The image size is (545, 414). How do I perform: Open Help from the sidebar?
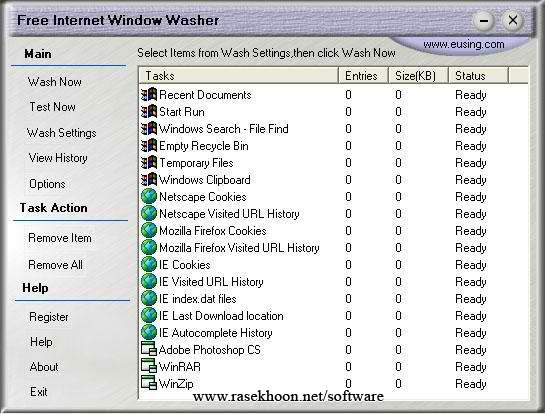coord(41,342)
